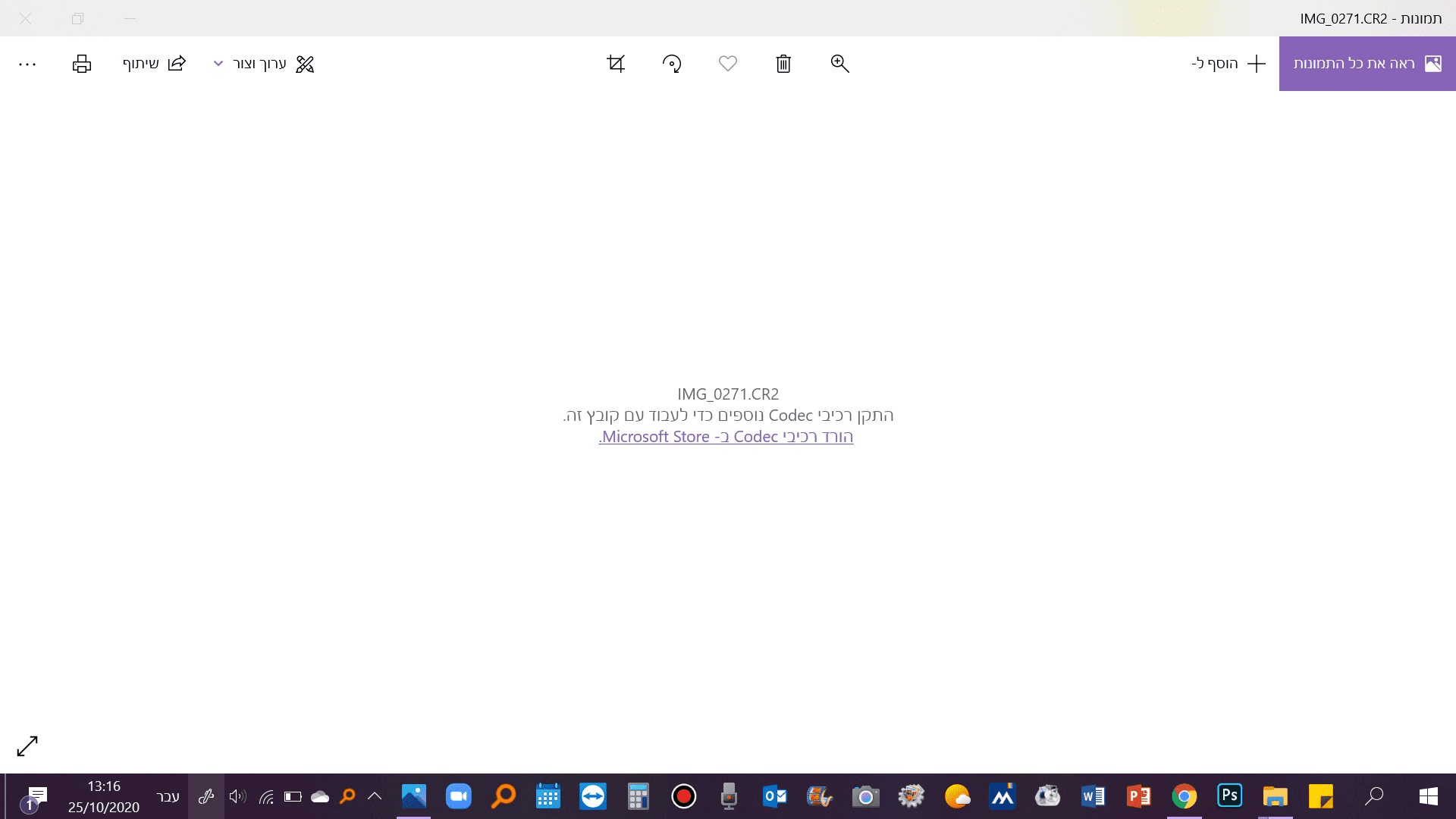Open the volume slider from the system tray

tap(237, 797)
